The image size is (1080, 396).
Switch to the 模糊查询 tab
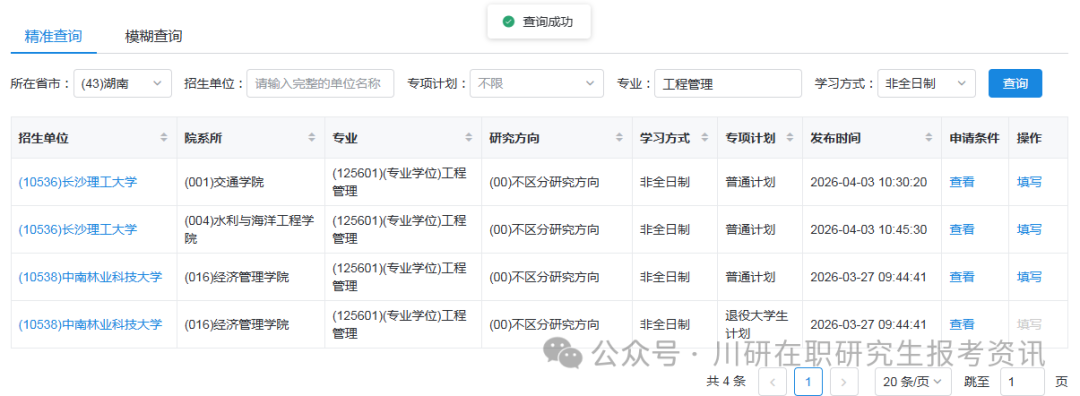pyautogui.click(x=154, y=37)
